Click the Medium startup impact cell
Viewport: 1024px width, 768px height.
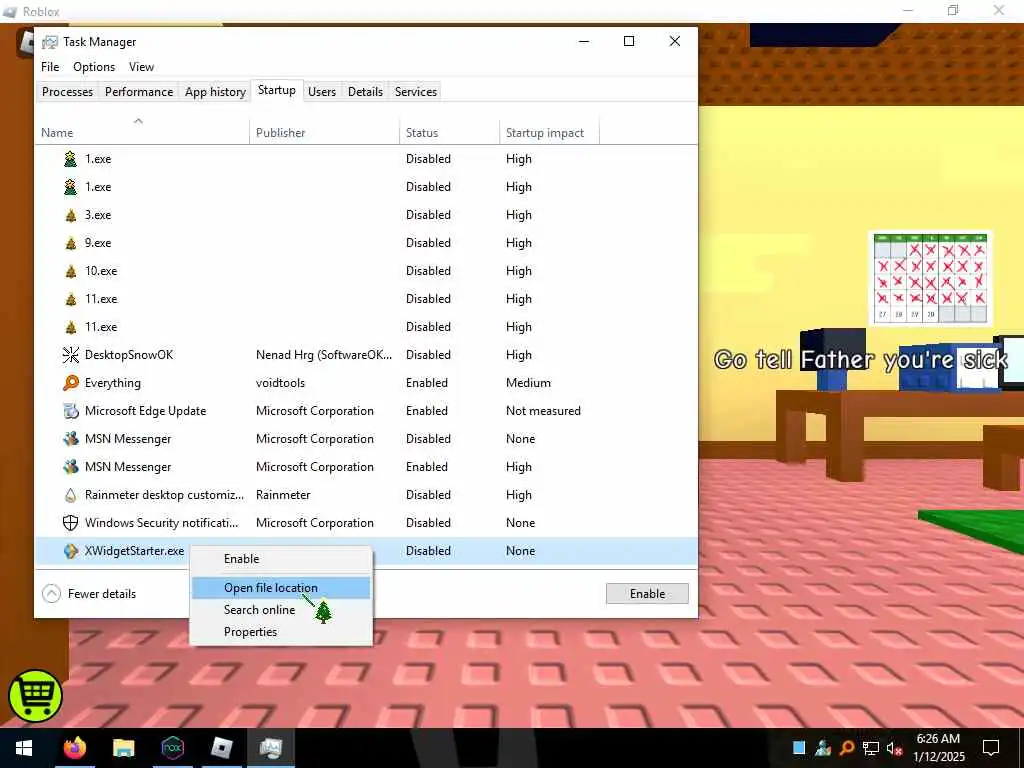click(528, 383)
